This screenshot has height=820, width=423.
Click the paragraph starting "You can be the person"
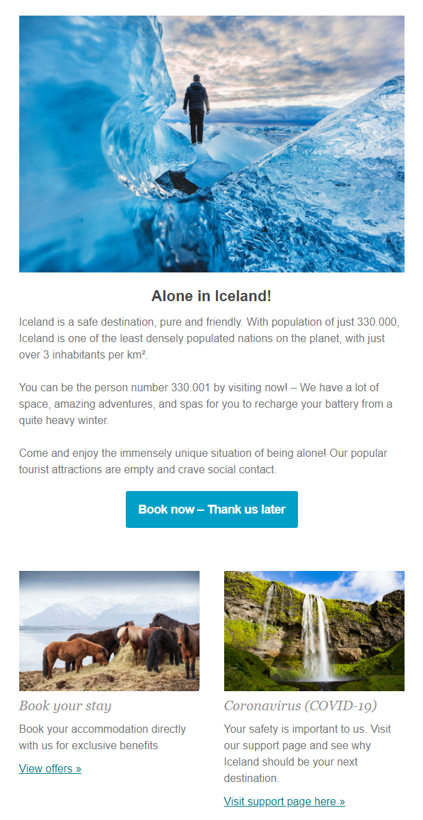click(x=206, y=404)
